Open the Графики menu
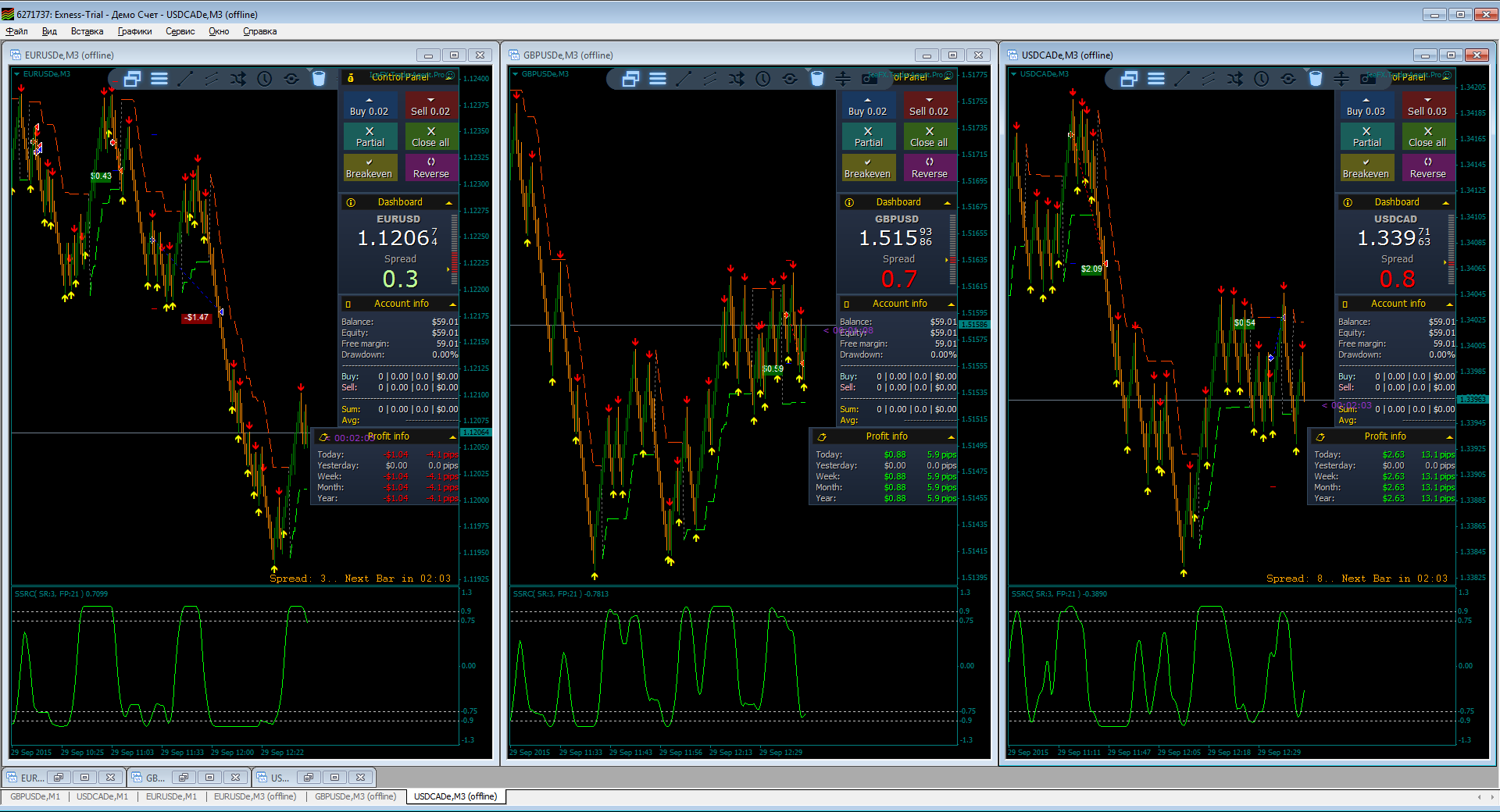 pyautogui.click(x=135, y=31)
